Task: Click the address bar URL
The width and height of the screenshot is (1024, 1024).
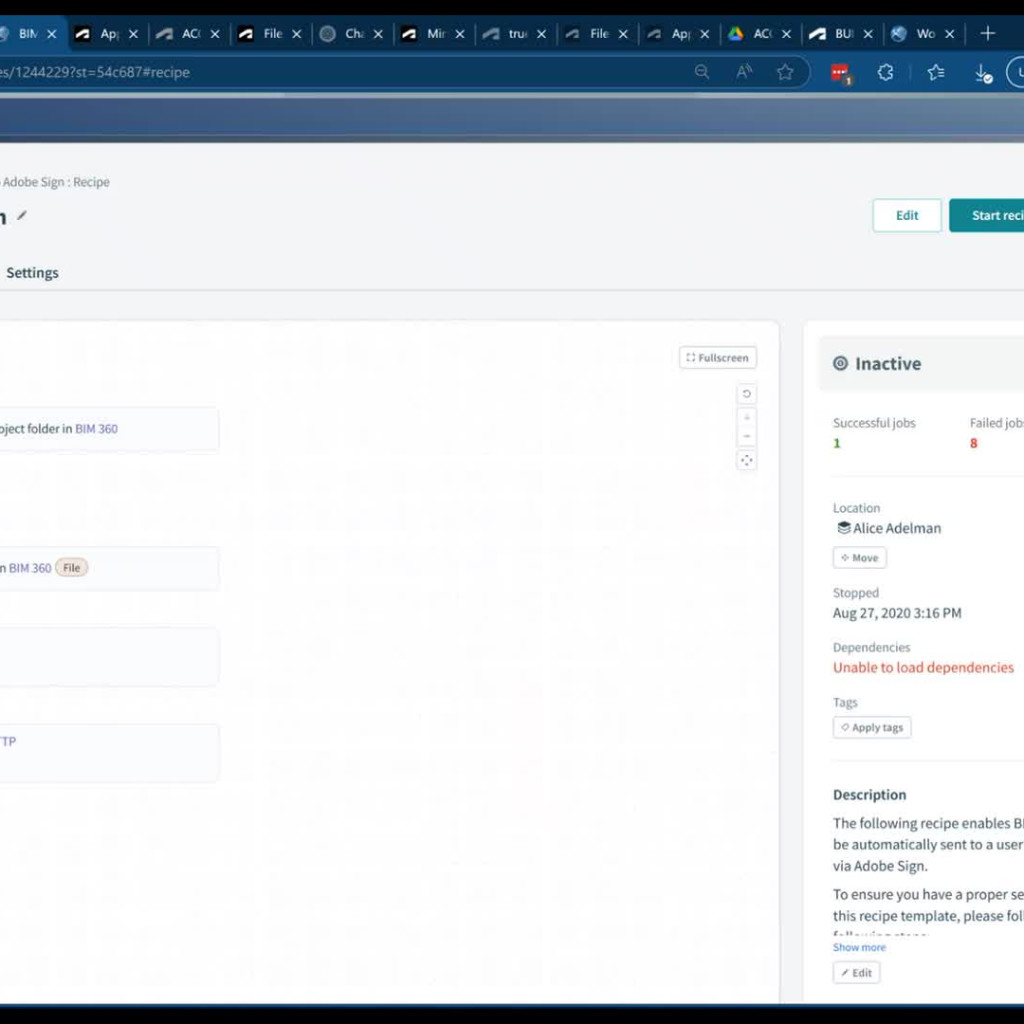Action: 95,72
